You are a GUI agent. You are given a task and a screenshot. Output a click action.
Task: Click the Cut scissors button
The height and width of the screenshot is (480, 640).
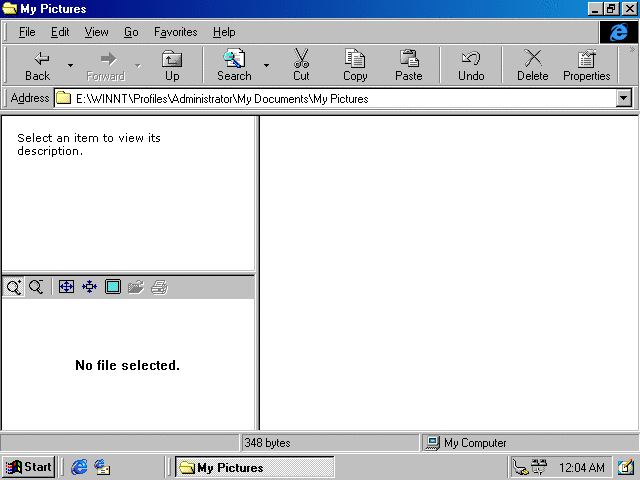[301, 65]
